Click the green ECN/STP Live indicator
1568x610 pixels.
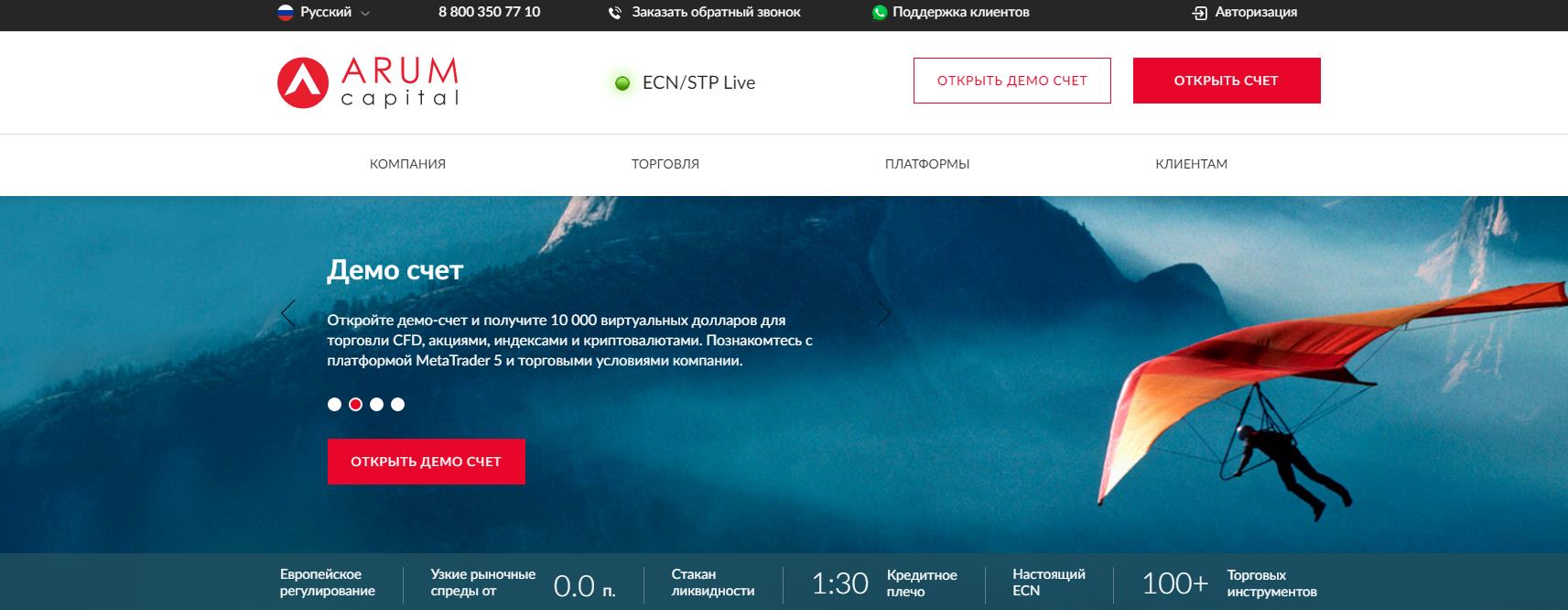pyautogui.click(x=622, y=83)
